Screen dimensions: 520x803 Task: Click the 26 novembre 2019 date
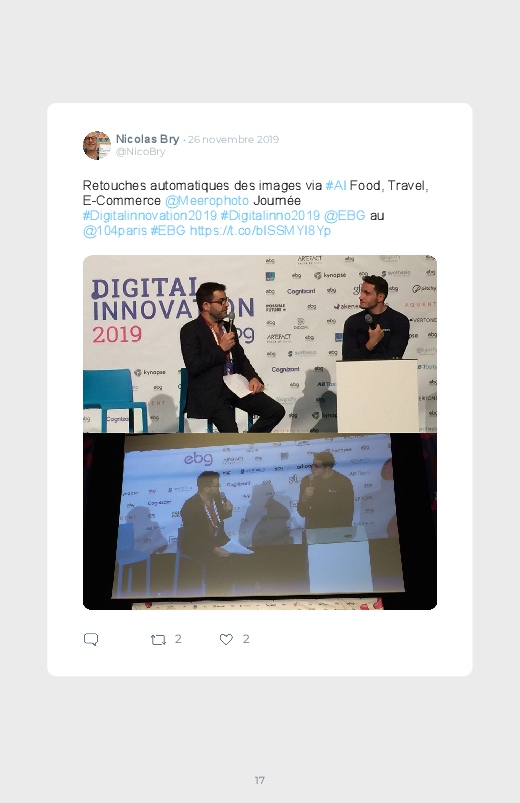[233, 139]
